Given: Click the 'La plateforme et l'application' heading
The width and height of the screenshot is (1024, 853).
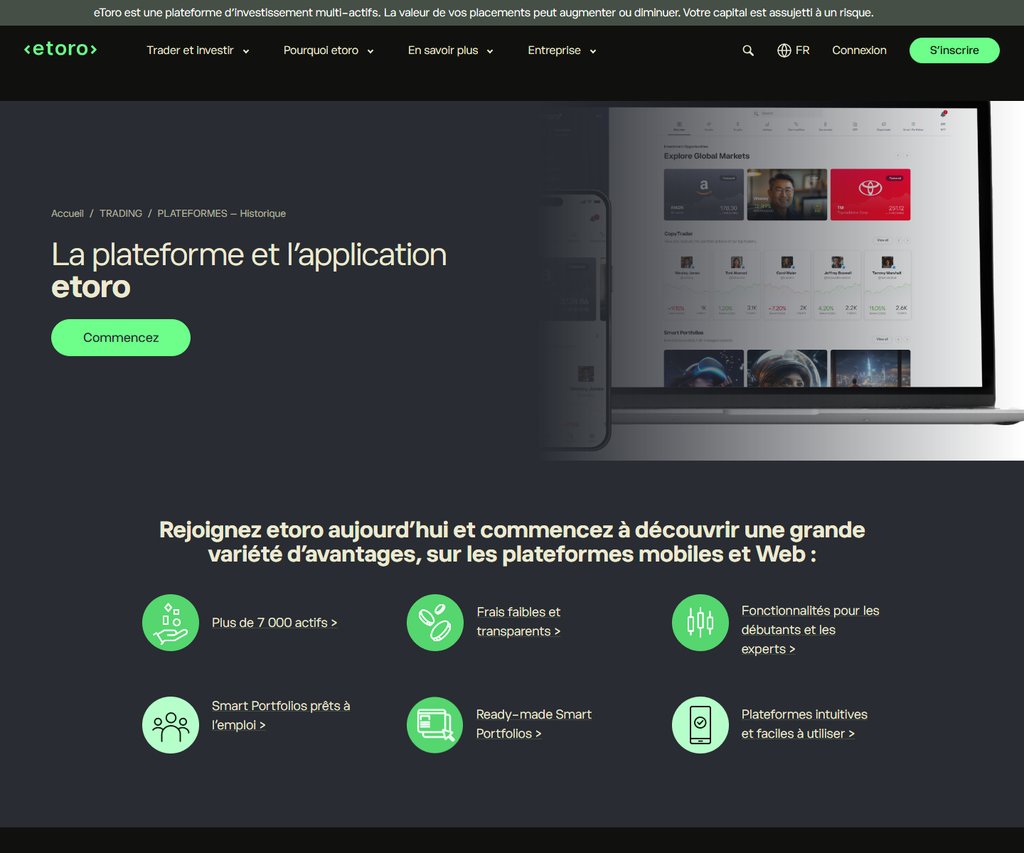Looking at the screenshot, I should pyautogui.click(x=249, y=270).
